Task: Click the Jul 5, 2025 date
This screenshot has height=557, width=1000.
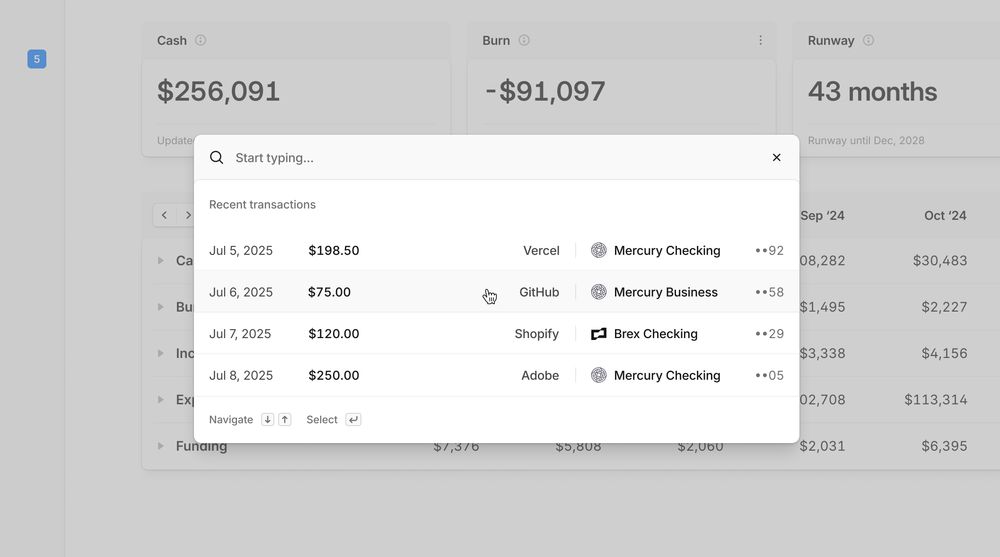Action: [x=240, y=251]
